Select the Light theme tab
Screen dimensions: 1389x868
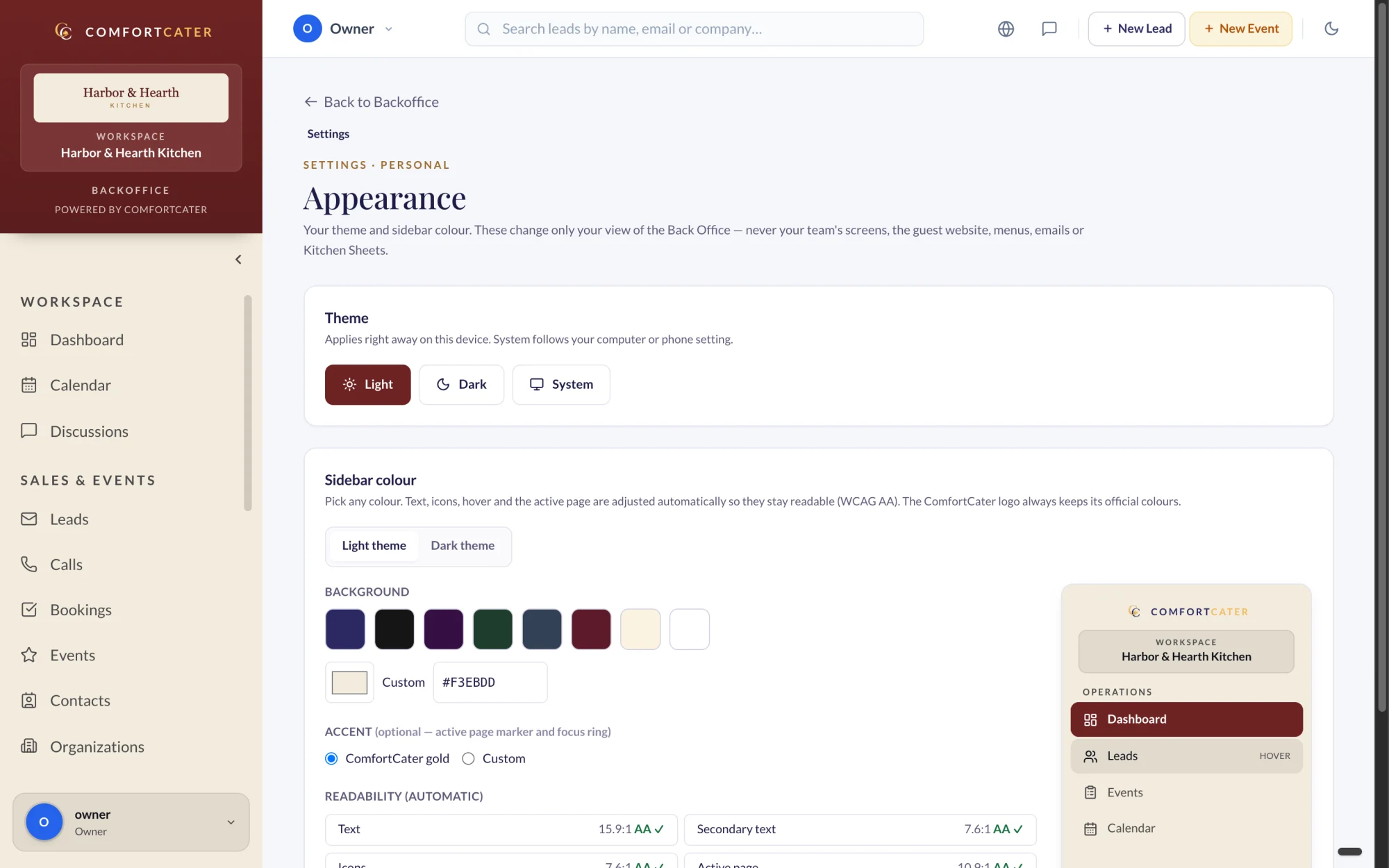[374, 546]
